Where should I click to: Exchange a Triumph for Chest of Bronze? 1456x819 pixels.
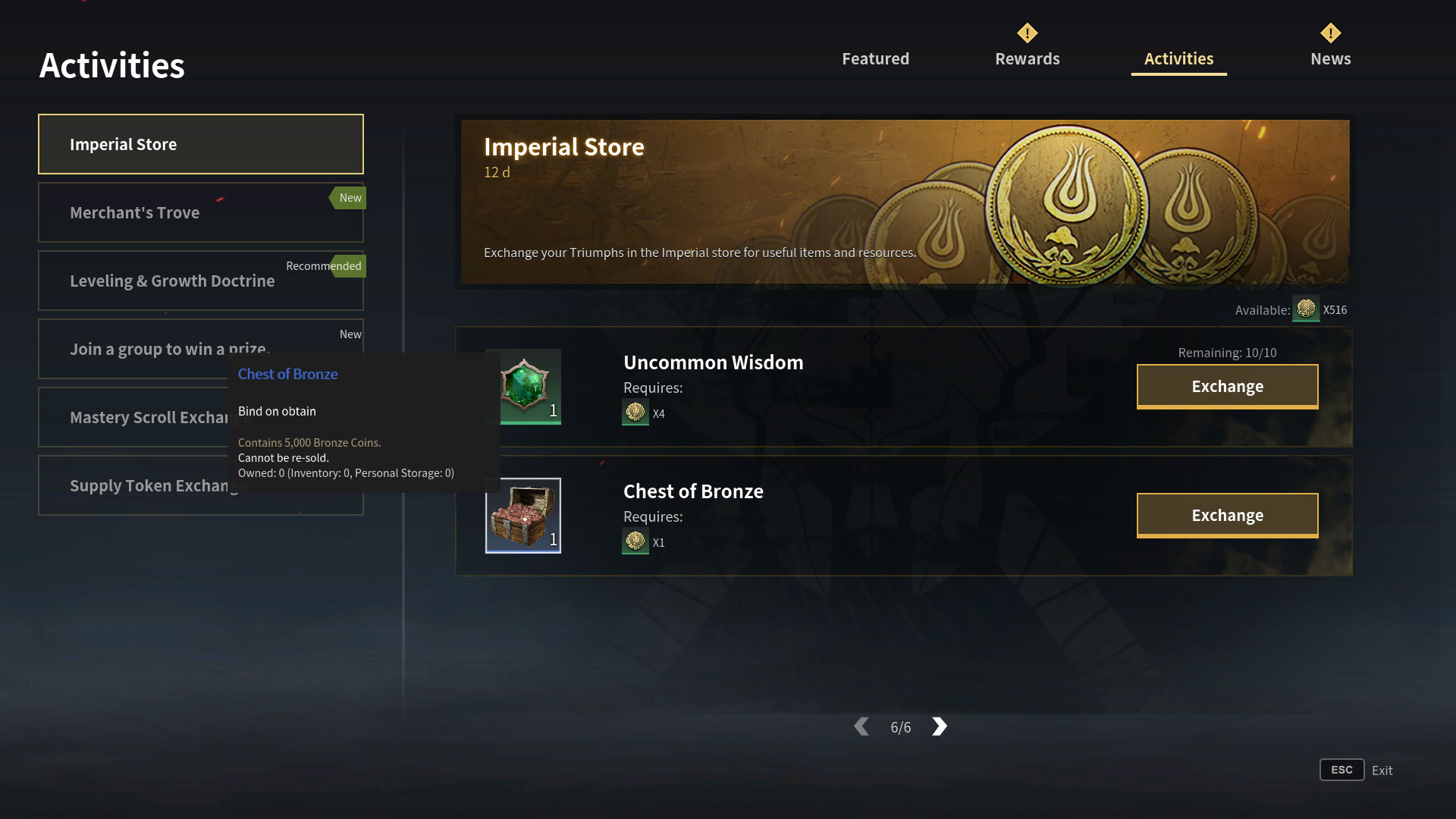click(x=1228, y=516)
